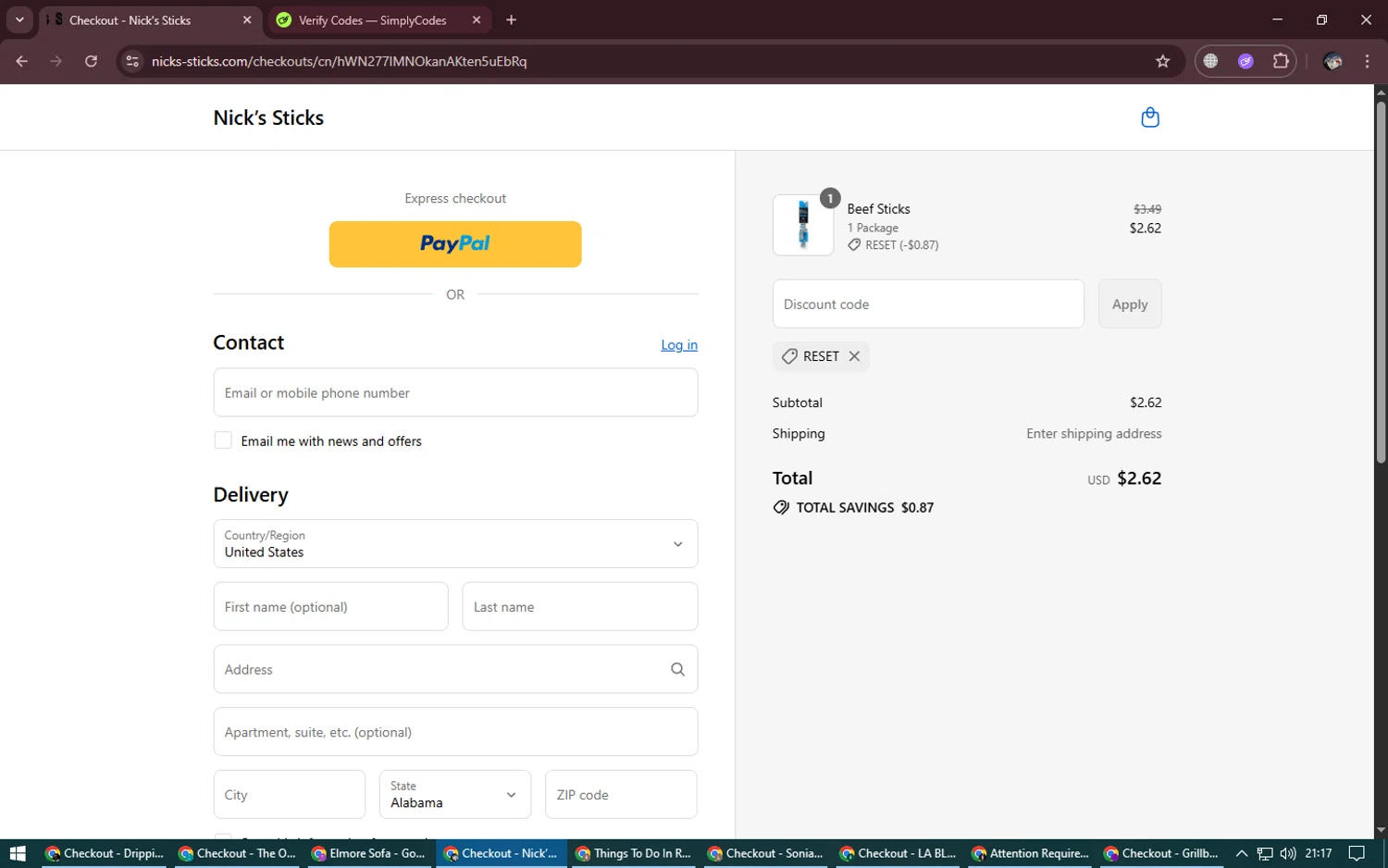Check Email me with news and offers

(223, 440)
